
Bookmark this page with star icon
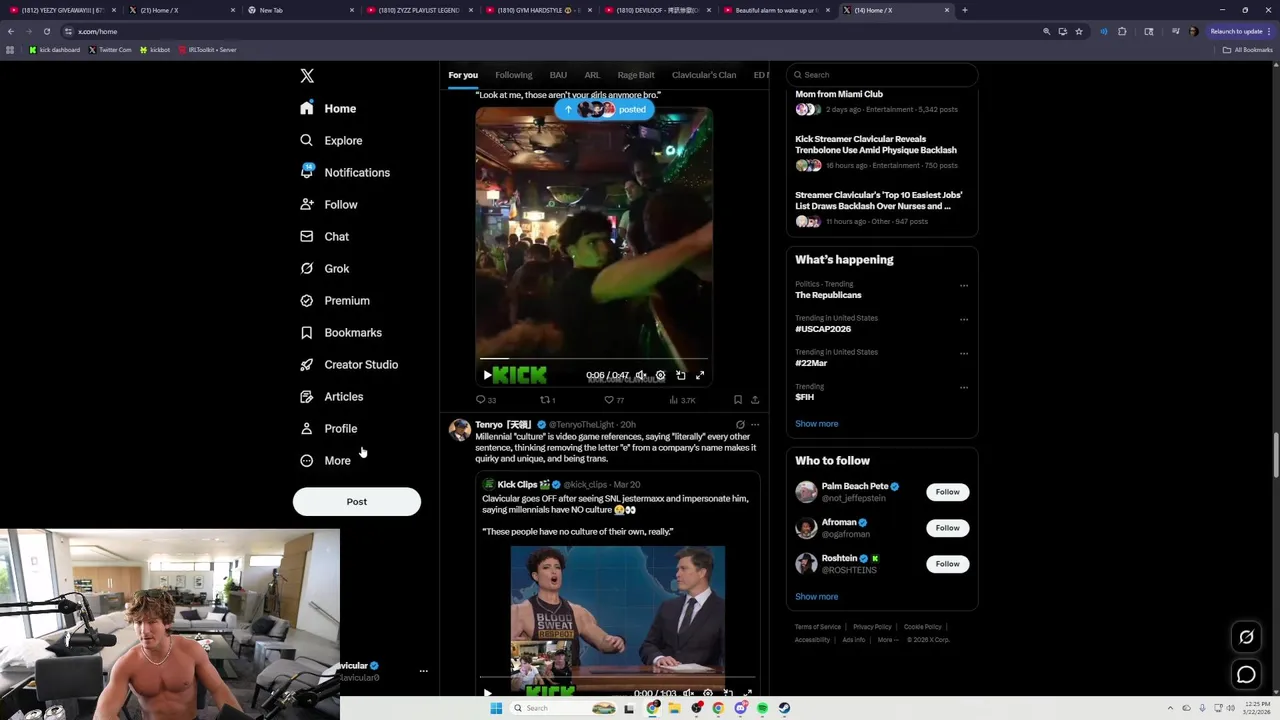(x=1079, y=31)
